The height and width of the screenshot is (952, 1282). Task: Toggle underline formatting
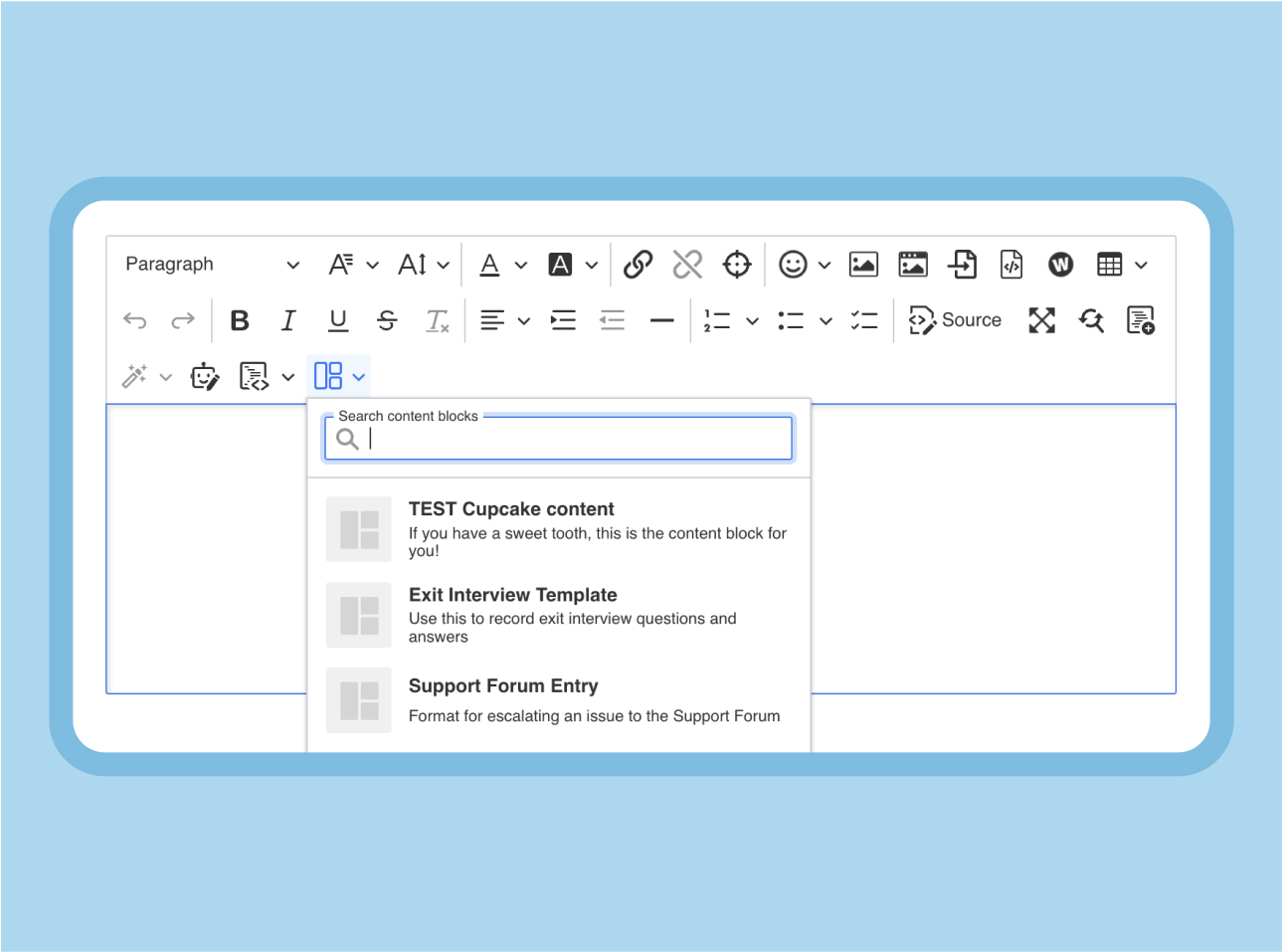point(338,320)
